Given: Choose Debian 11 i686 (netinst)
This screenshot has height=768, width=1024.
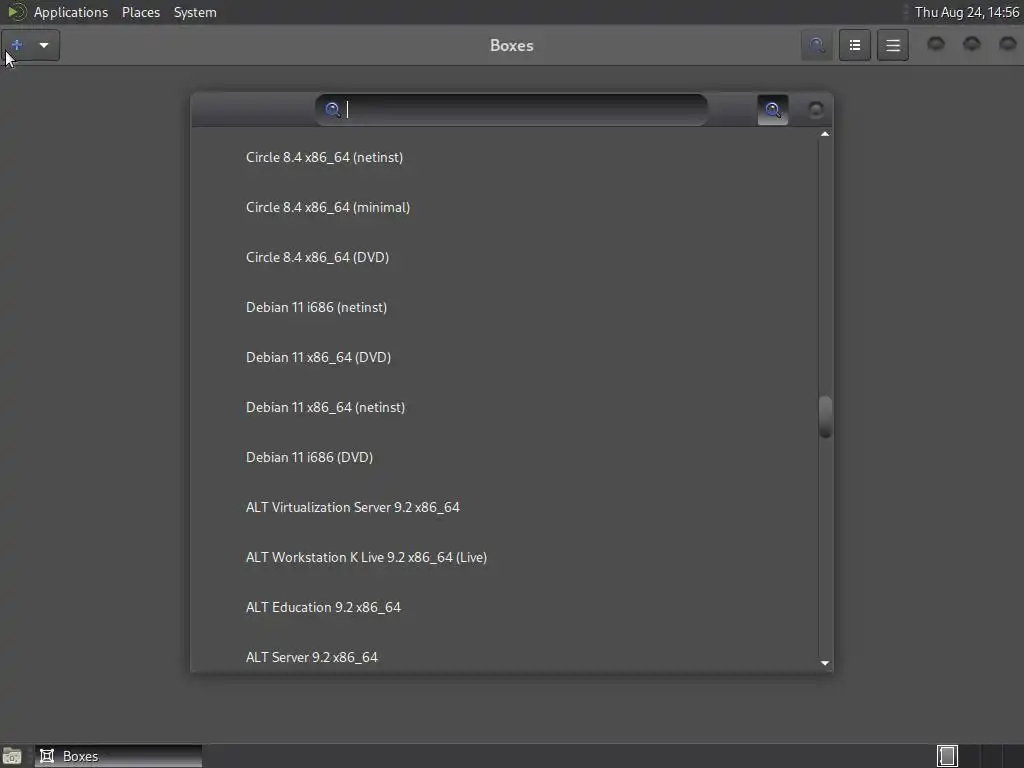Looking at the screenshot, I should click(504, 307).
